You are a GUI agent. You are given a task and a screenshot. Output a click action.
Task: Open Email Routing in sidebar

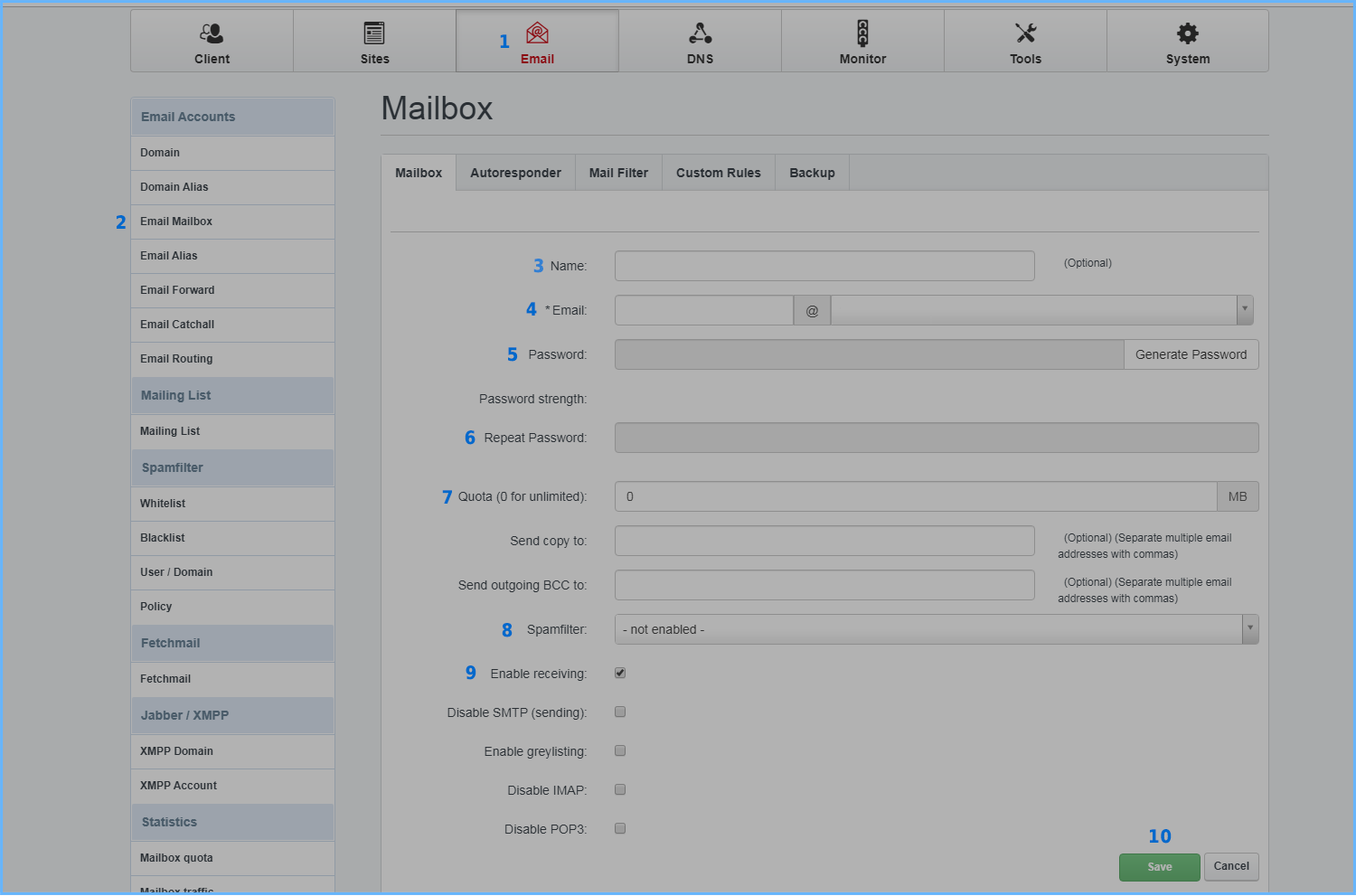(x=232, y=359)
